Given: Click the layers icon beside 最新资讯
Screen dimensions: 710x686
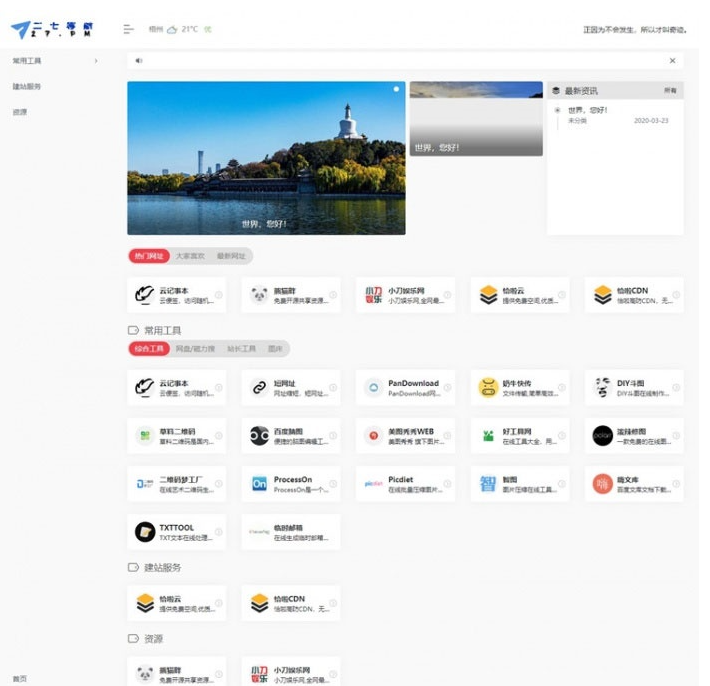Looking at the screenshot, I should (556, 91).
